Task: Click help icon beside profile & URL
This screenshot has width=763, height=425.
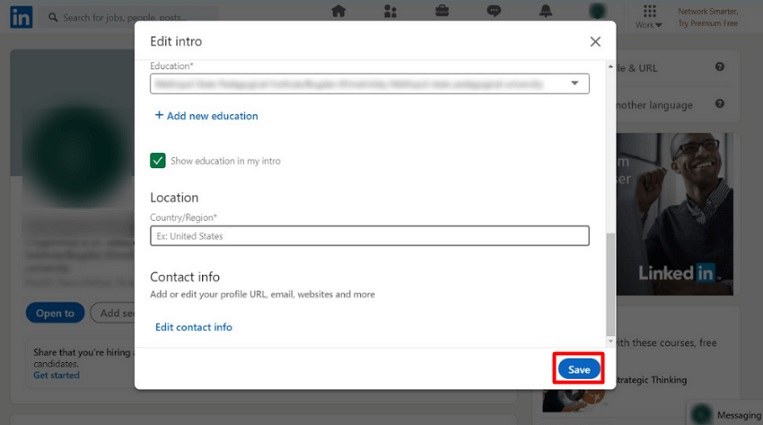Action: [x=720, y=67]
